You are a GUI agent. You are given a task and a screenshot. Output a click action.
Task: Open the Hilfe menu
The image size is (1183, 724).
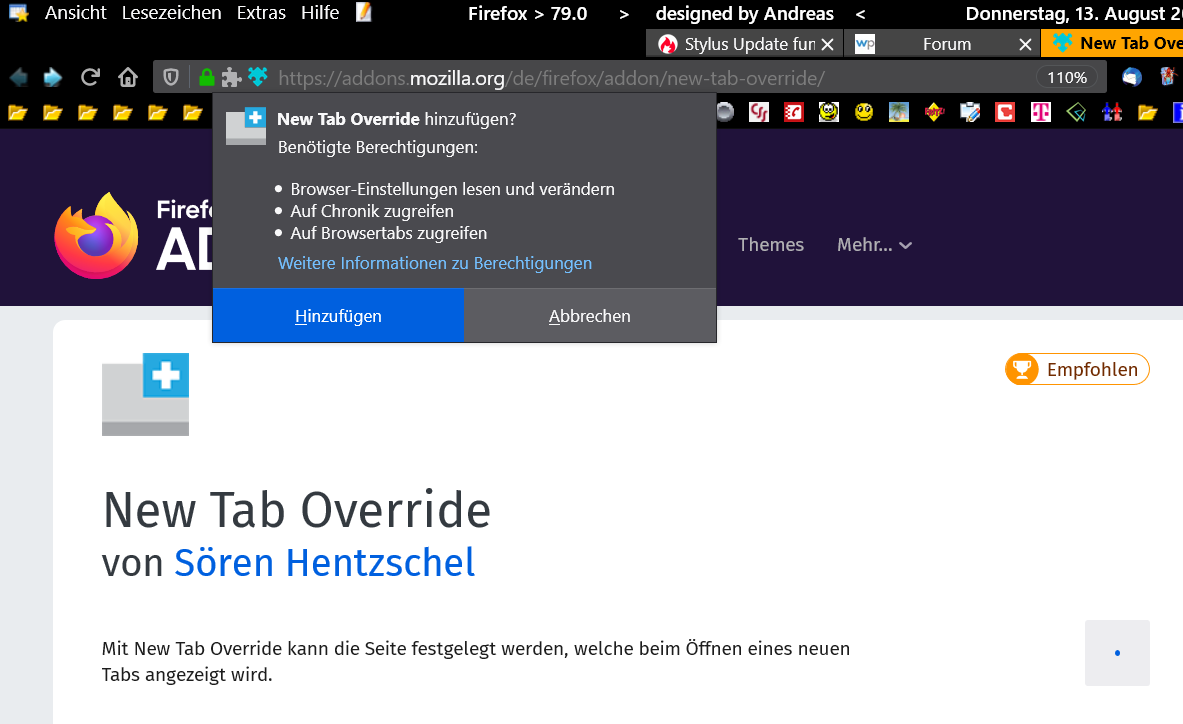click(x=320, y=13)
